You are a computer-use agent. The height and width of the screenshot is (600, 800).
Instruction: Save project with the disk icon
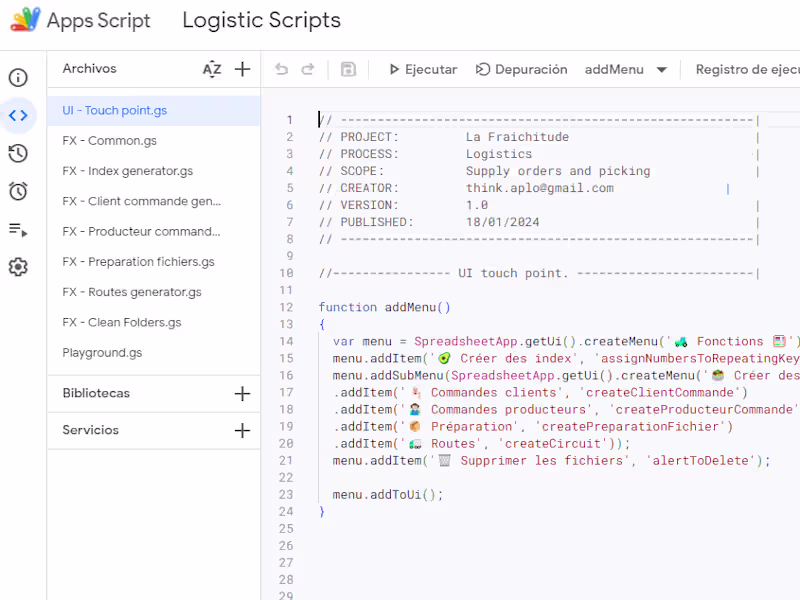pos(348,69)
